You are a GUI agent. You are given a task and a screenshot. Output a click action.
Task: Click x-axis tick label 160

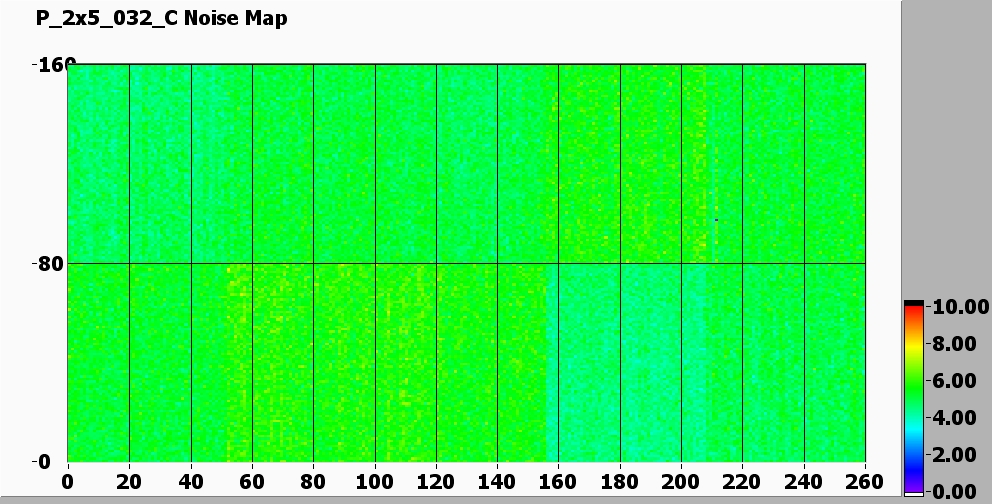(559, 482)
